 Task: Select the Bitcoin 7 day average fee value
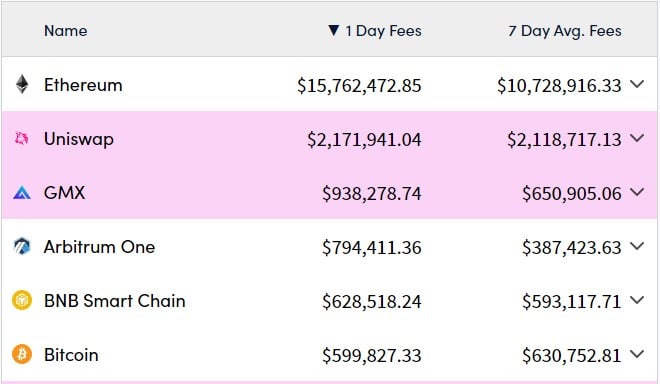[572, 356]
